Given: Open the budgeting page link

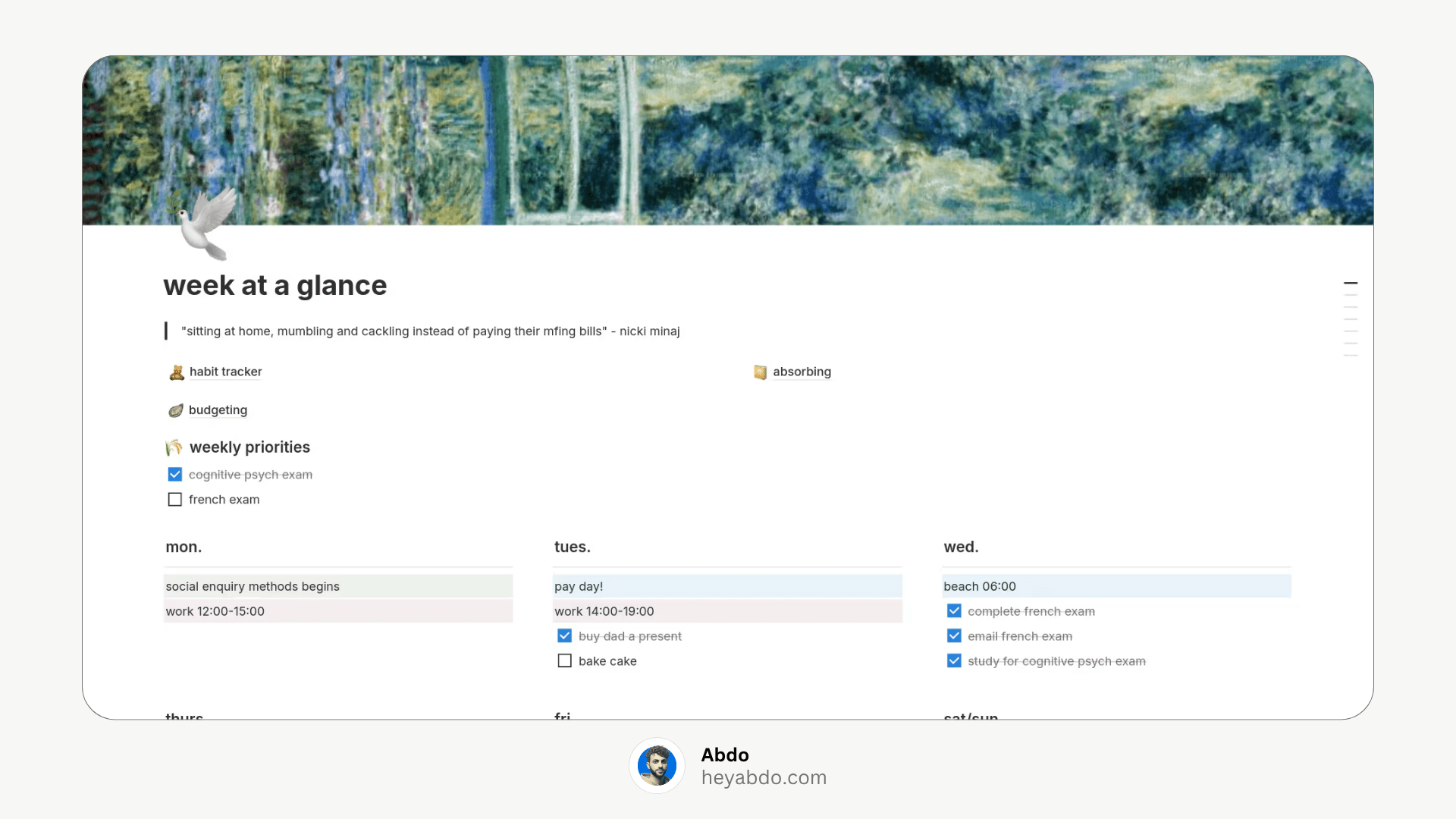Looking at the screenshot, I should [218, 410].
